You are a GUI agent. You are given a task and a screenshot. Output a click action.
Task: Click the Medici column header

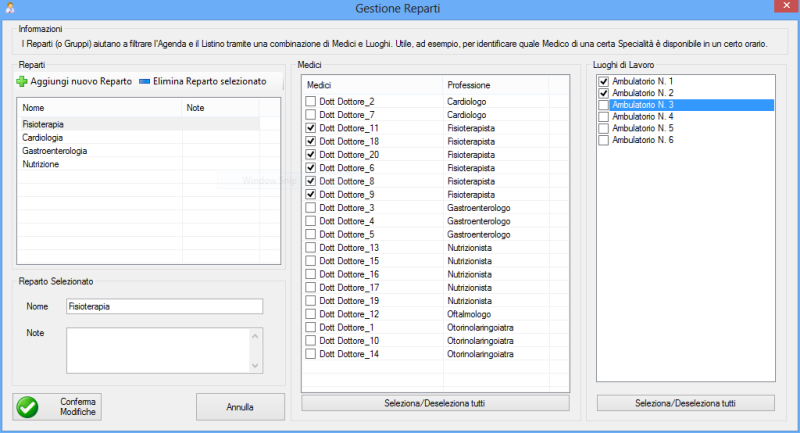click(x=372, y=85)
